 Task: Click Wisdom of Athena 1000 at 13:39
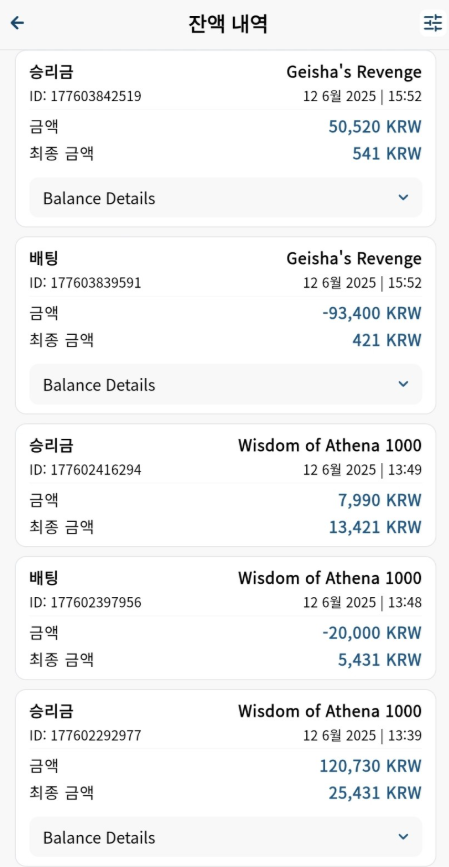tap(330, 711)
